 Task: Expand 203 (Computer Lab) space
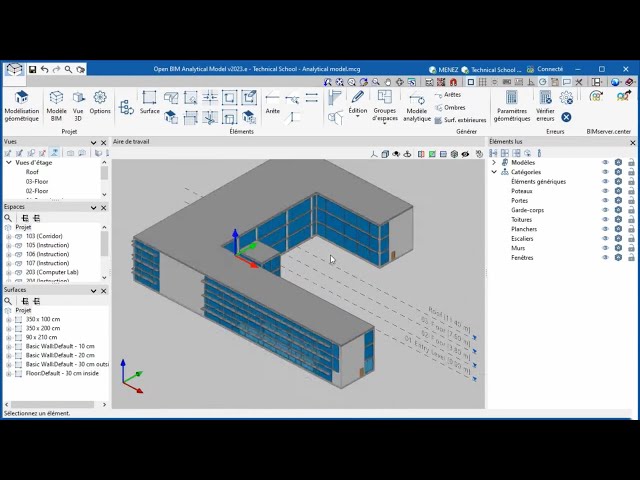[x=8, y=272]
